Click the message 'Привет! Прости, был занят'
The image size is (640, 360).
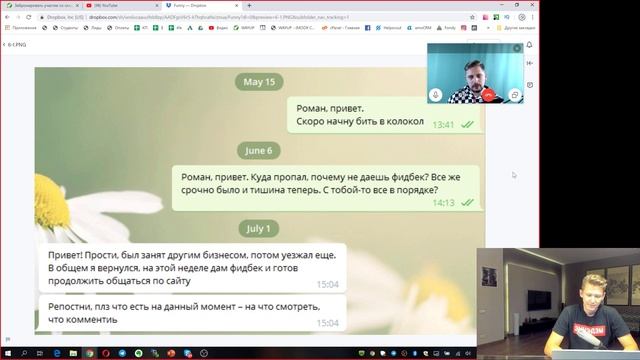(x=192, y=268)
